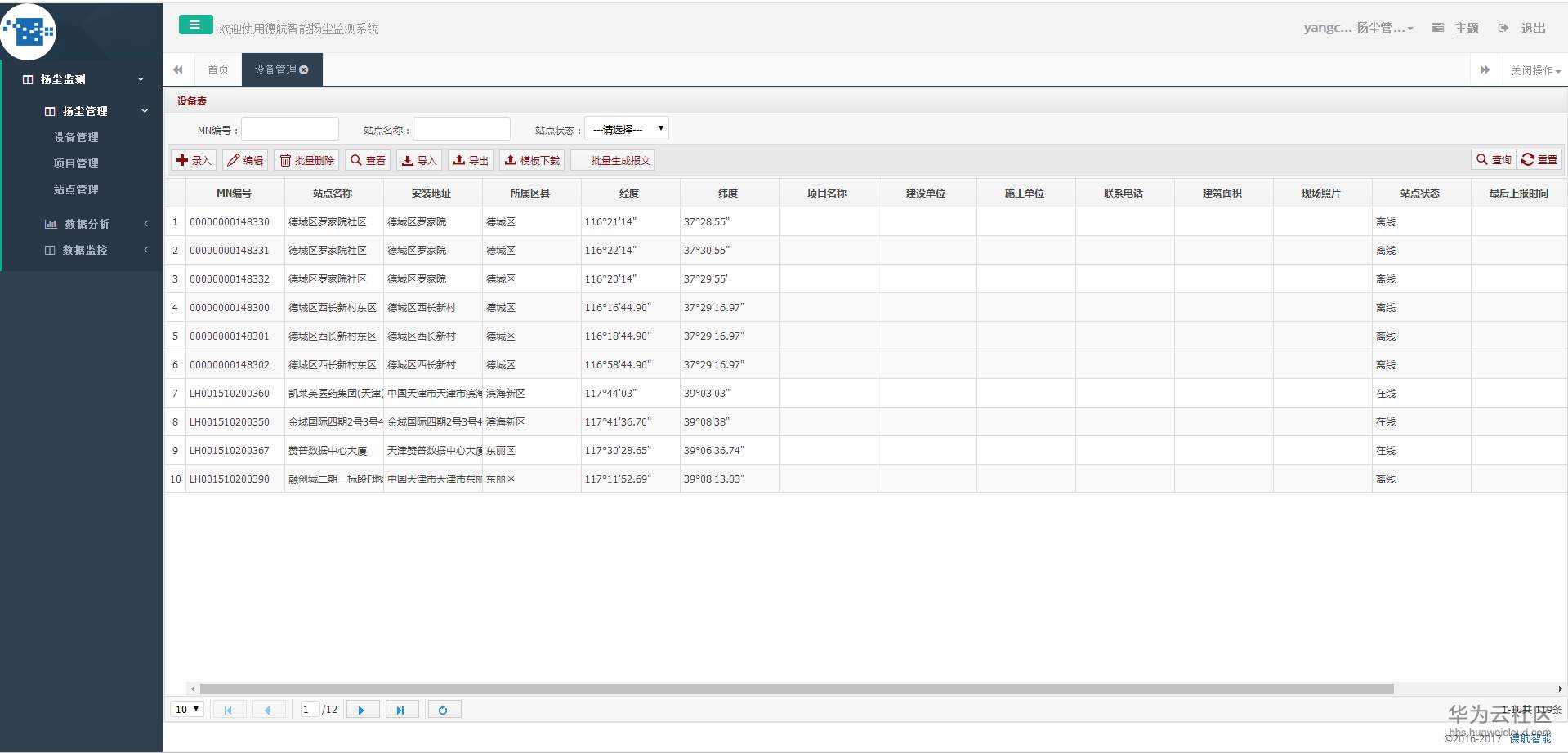Image resolution: width=1568 pixels, height=753 pixels.
Task: Run the search with 查询 button
Action: [x=1494, y=160]
